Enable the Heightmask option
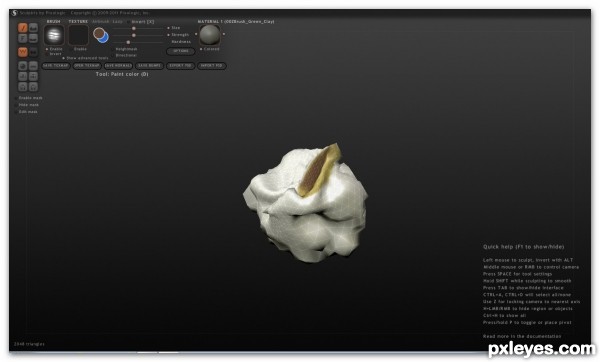 125,49
